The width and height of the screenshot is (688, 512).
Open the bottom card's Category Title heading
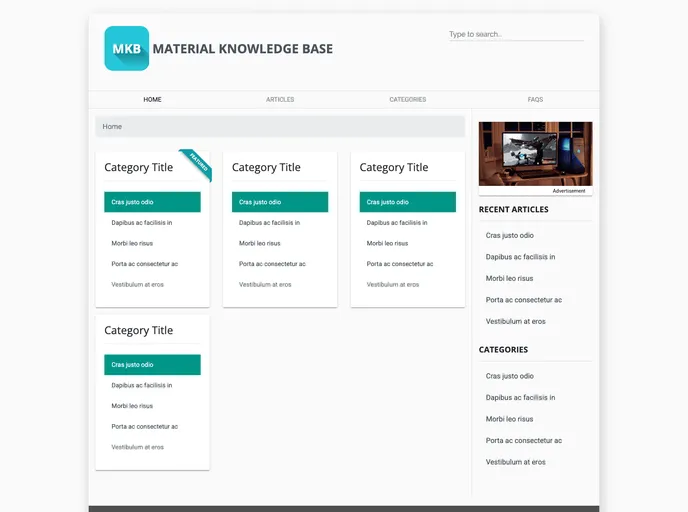pos(138,330)
